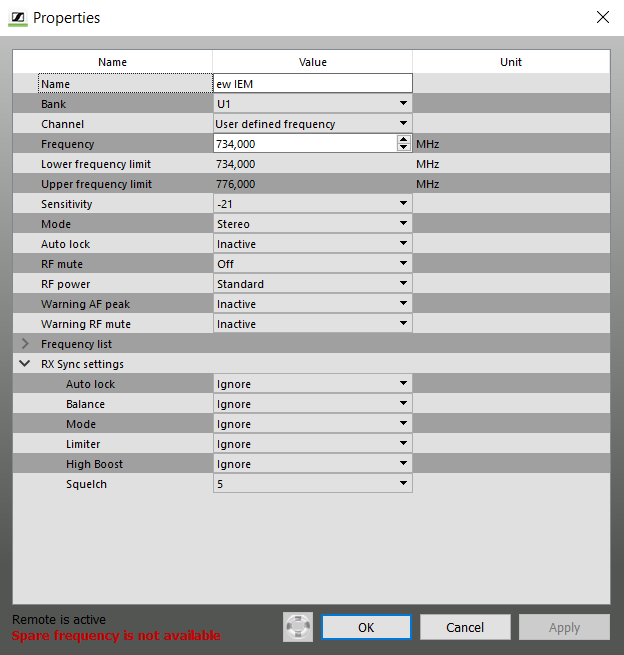Screen dimensions: 624x655
Task: Collapse the RX Sync settings section
Action: [x=25, y=363]
